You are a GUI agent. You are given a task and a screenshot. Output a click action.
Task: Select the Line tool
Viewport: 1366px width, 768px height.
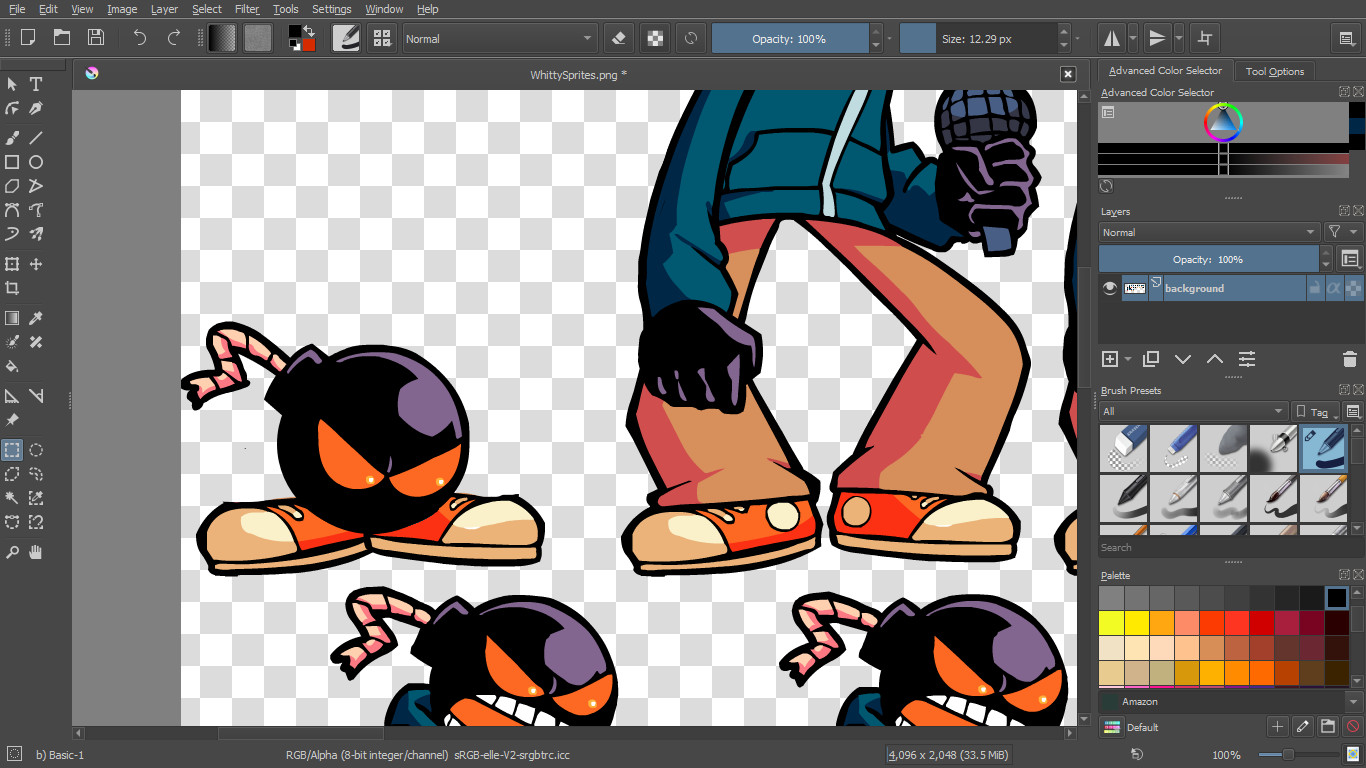tap(36, 138)
